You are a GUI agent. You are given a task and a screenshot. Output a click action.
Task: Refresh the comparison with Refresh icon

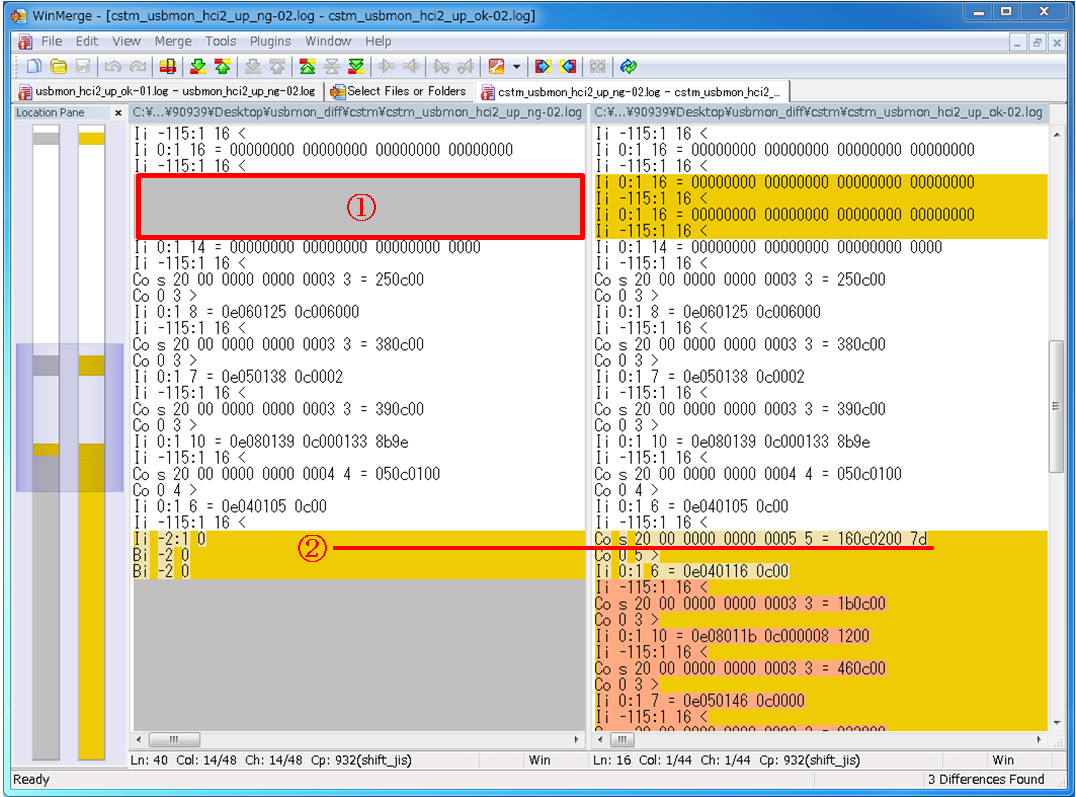click(x=628, y=67)
